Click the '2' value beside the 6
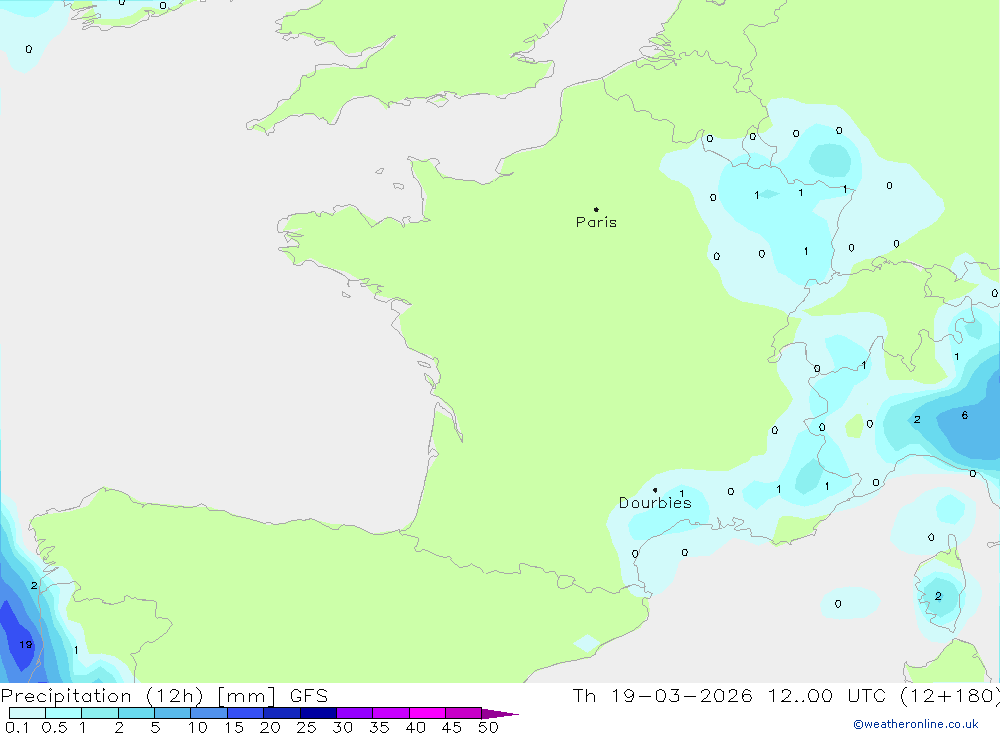This screenshot has height=733, width=1000. click(917, 419)
